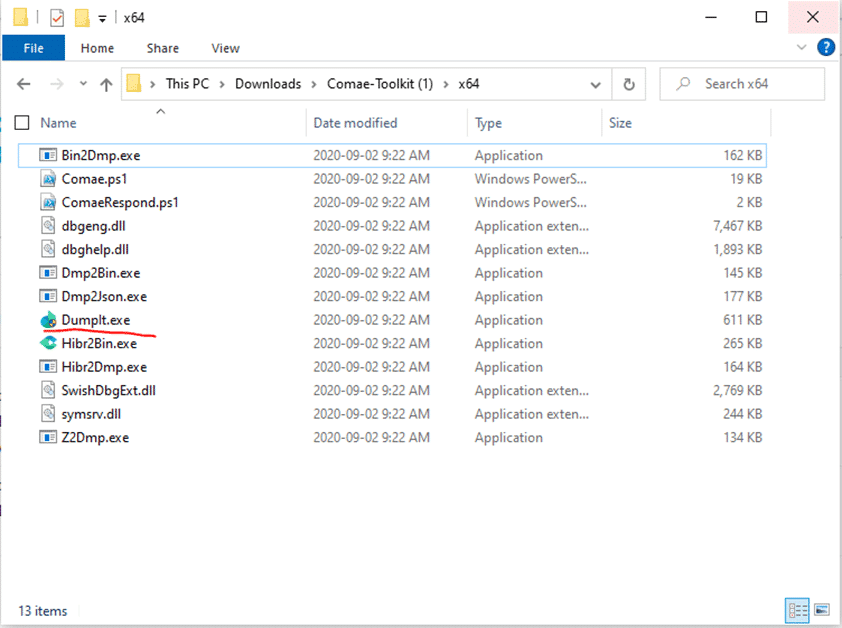
Task: Go back with the Back arrow
Action: [24, 84]
